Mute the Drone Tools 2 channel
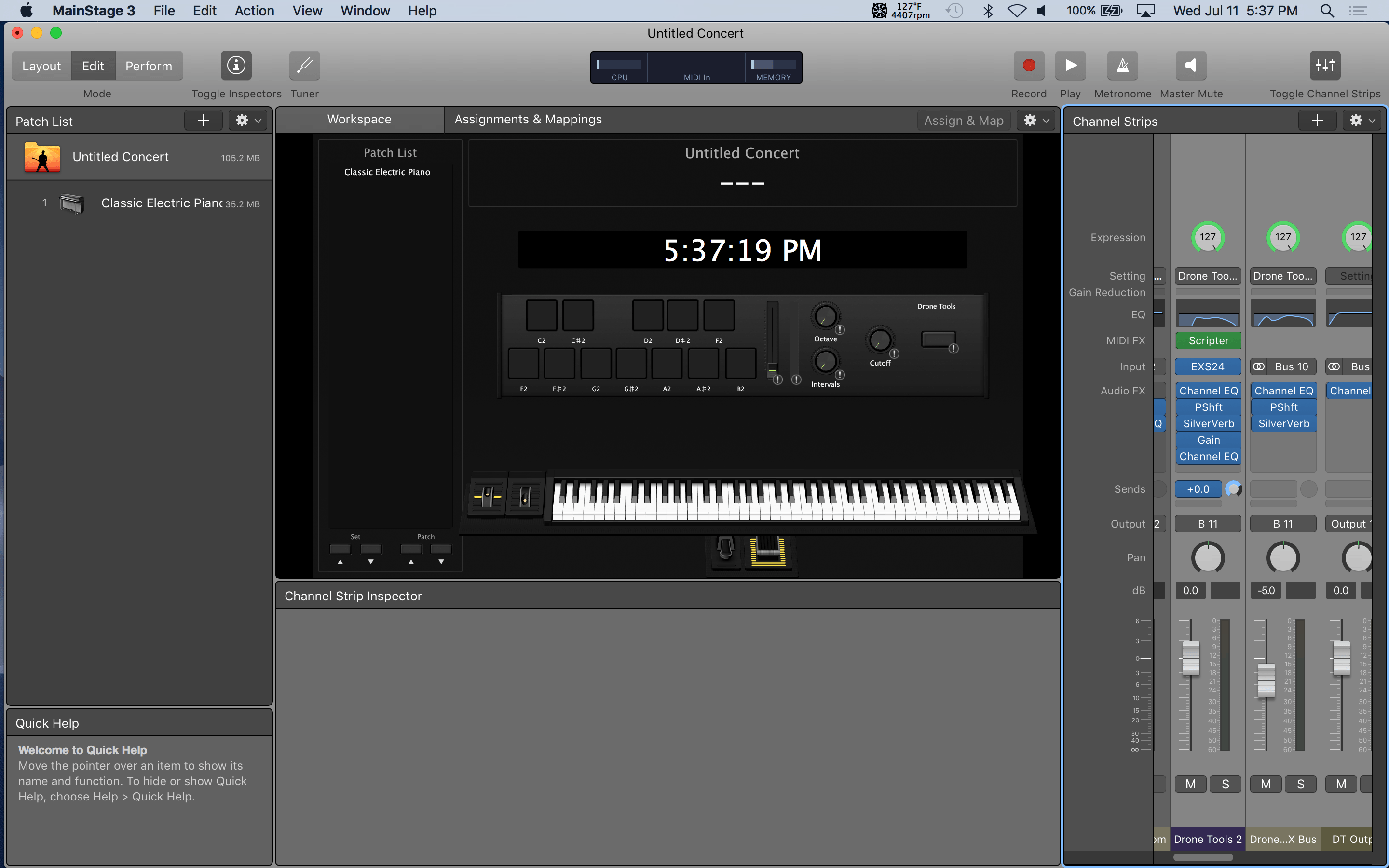 (1191, 784)
